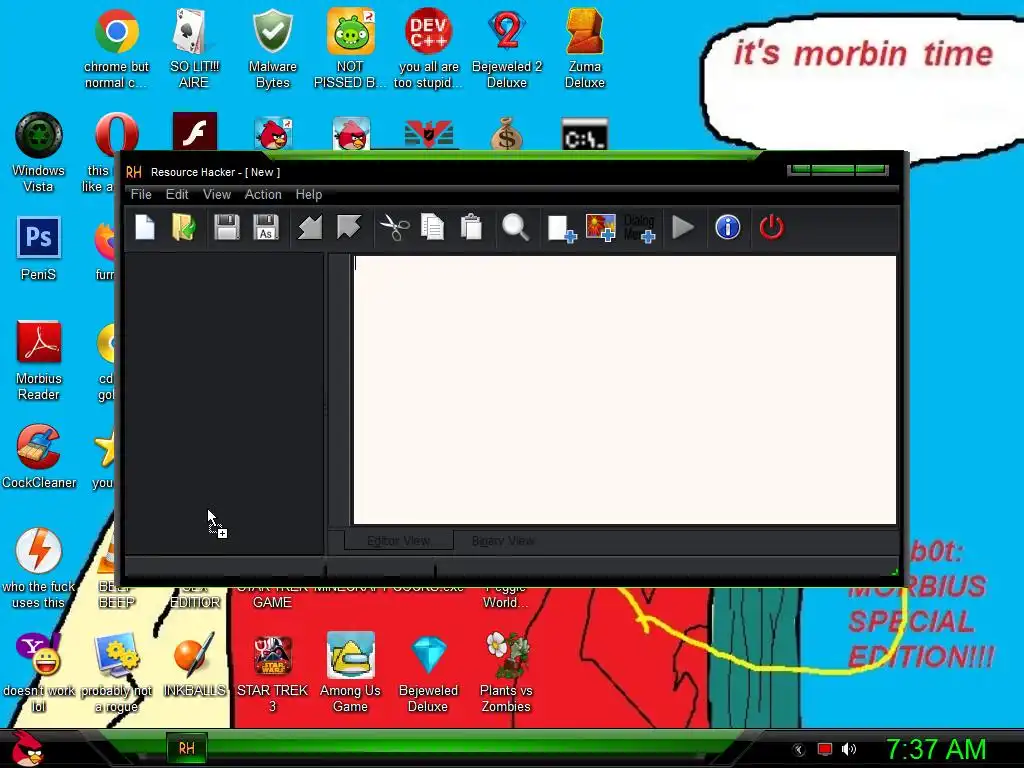Click the New blank file toolbar icon

[x=144, y=227]
